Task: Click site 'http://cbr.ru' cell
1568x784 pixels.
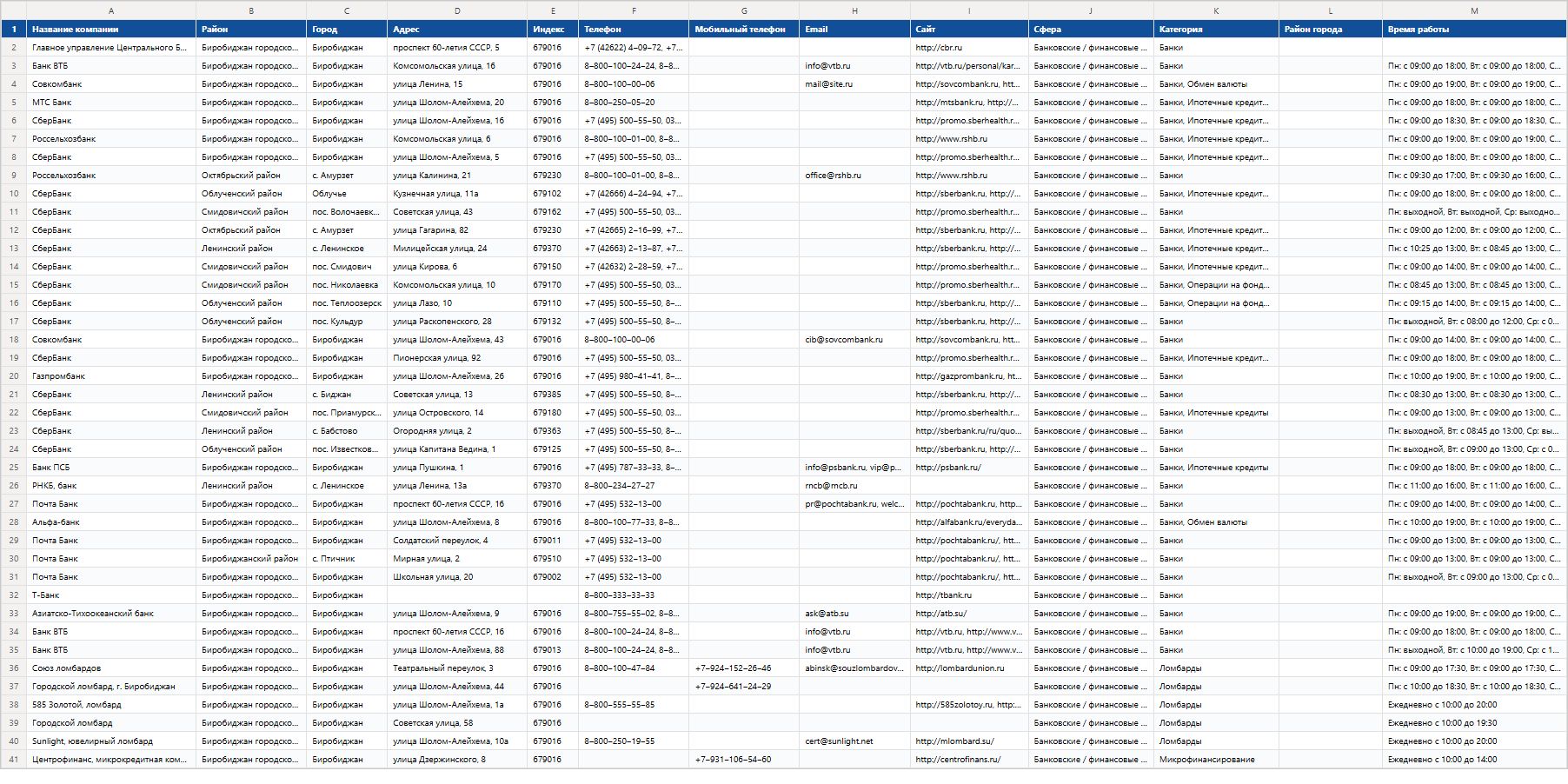Action: pyautogui.click(x=969, y=48)
